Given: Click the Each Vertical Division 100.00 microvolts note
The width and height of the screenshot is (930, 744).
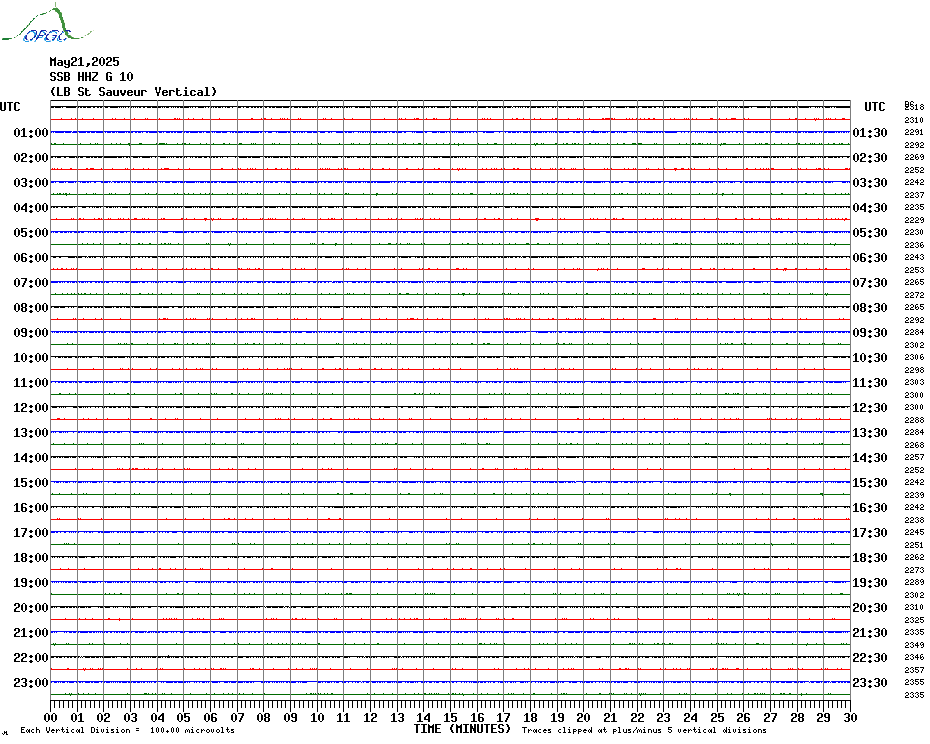Looking at the screenshot, I should 128,730.
